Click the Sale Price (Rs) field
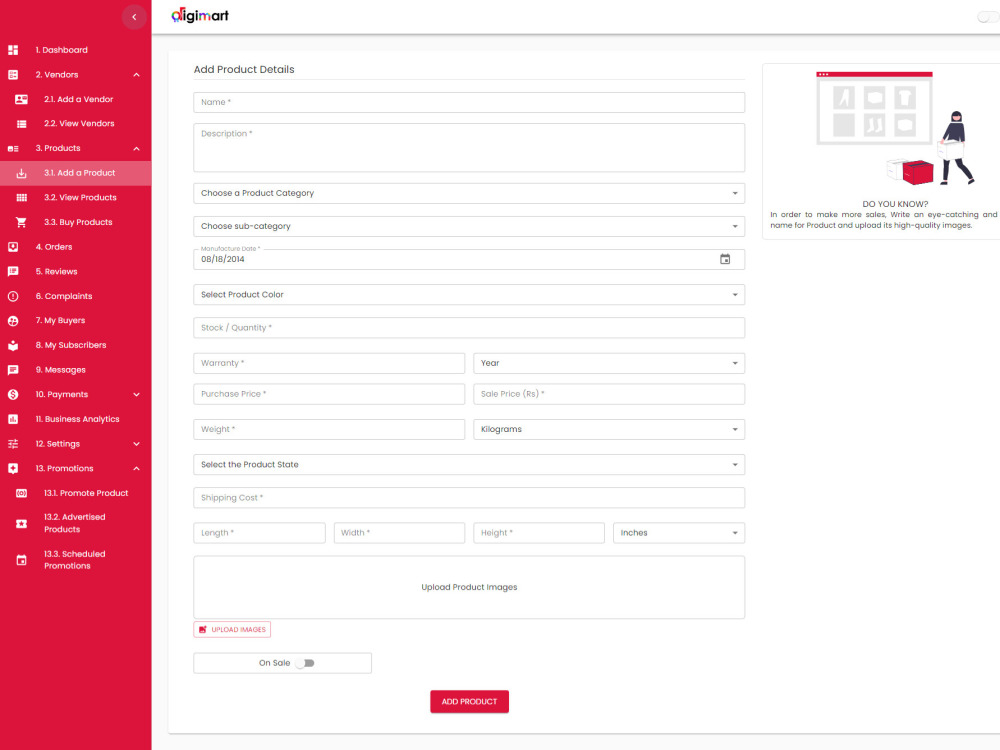Screen dimensions: 1000x750 [x=609, y=394]
